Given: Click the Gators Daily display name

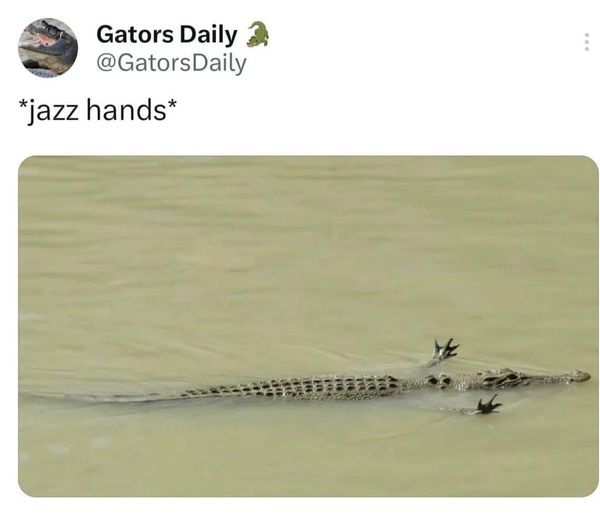Looking at the screenshot, I should [166, 34].
